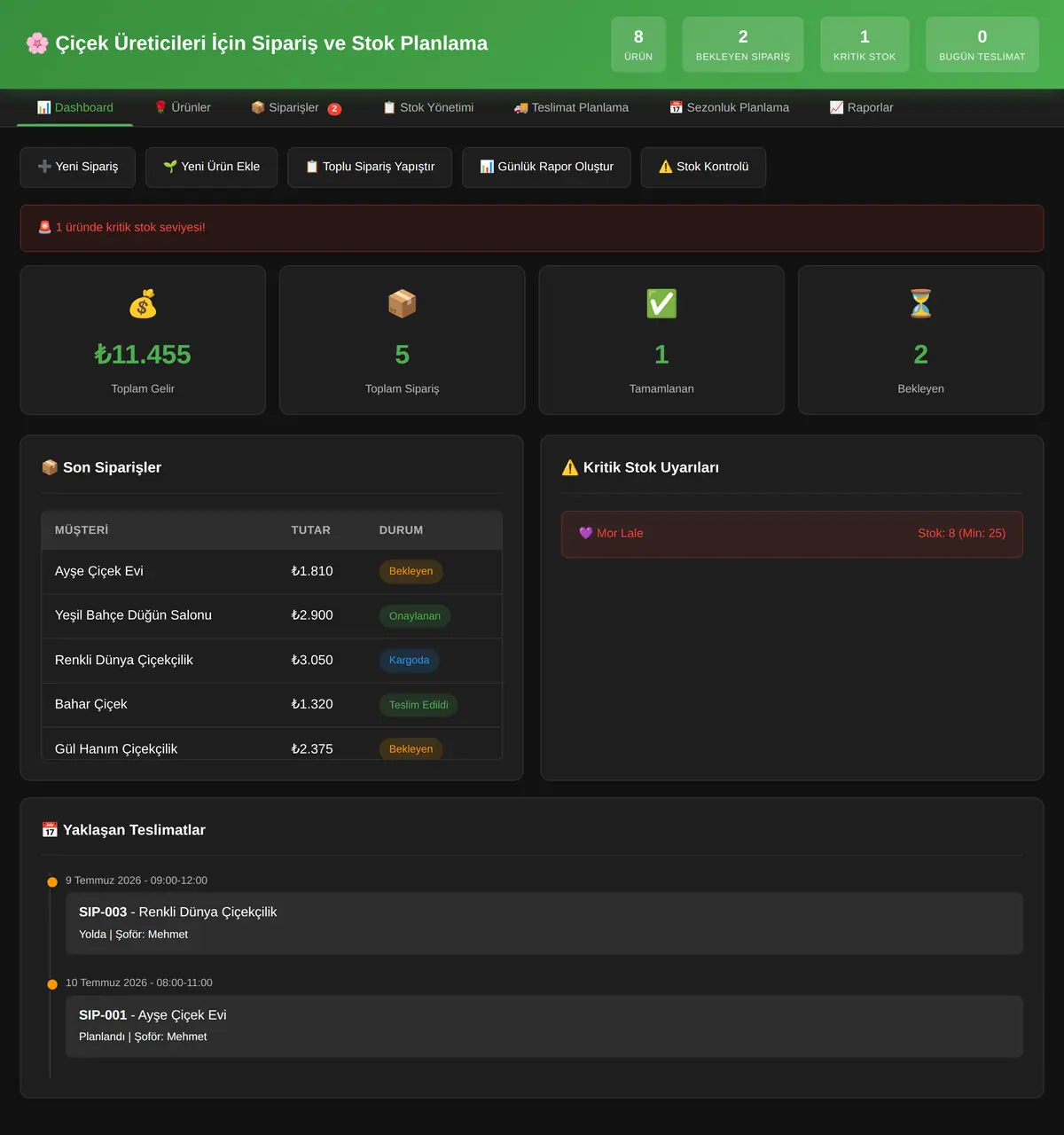Screen dimensions: 1064x1135
Task: Click the Toplu Sipariş Yapıştır button
Action: (370, 167)
